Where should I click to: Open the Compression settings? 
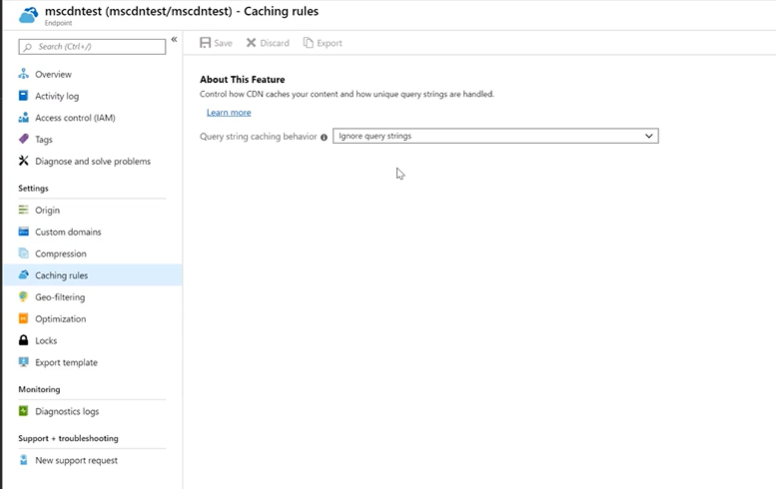[60, 253]
